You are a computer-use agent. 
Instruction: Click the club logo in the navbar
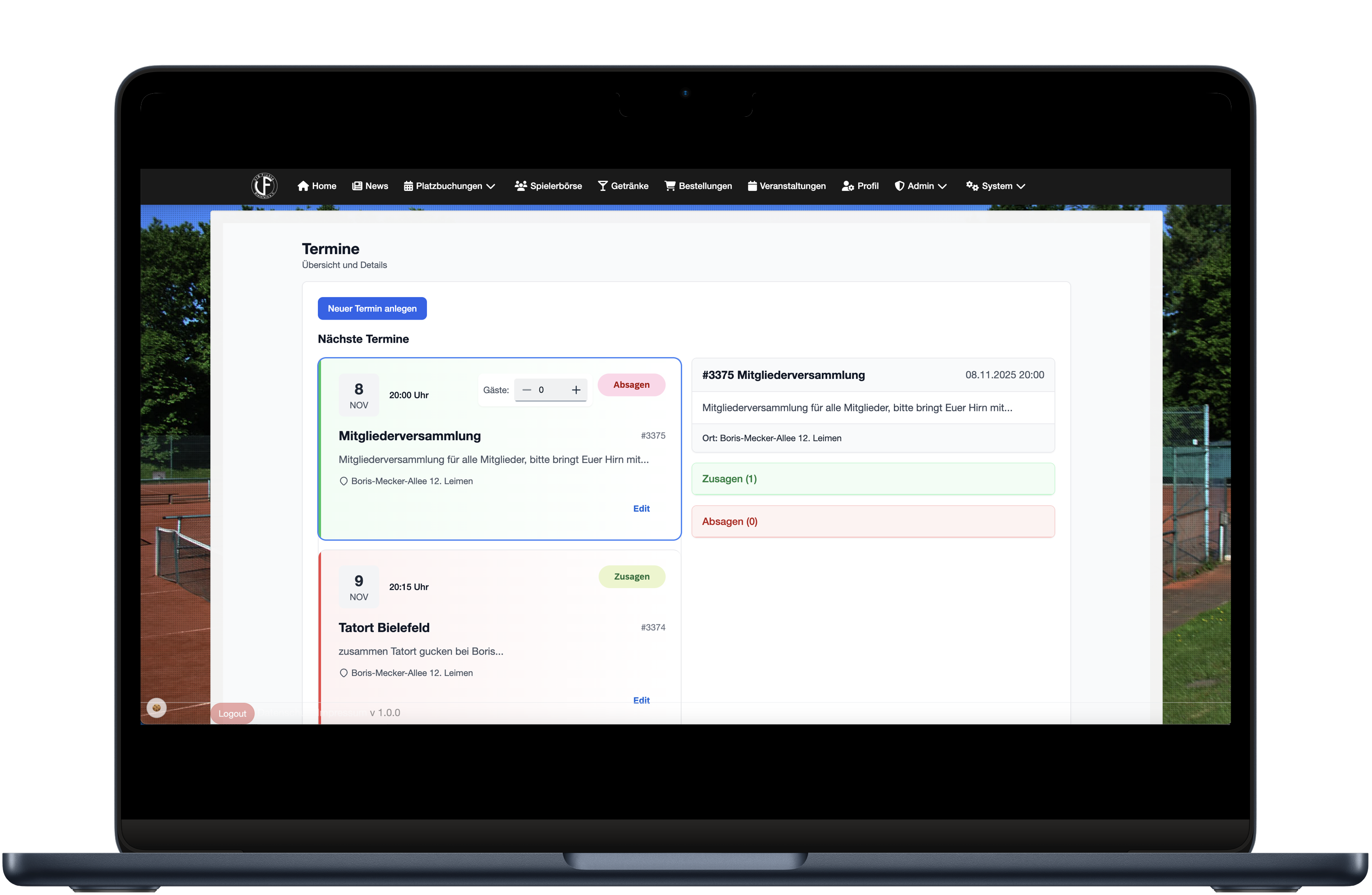(x=264, y=186)
